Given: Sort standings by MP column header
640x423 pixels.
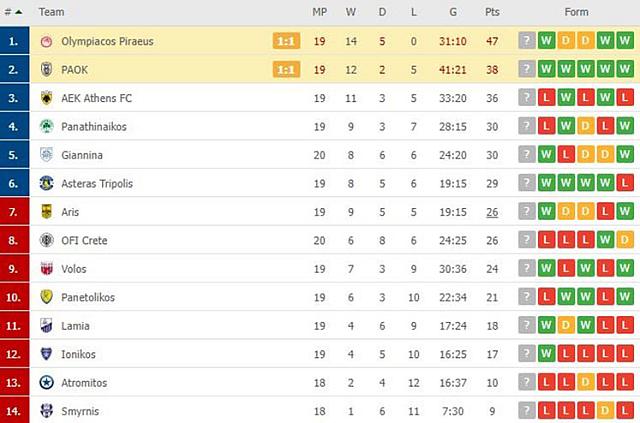Looking at the screenshot, I should [x=319, y=12].
